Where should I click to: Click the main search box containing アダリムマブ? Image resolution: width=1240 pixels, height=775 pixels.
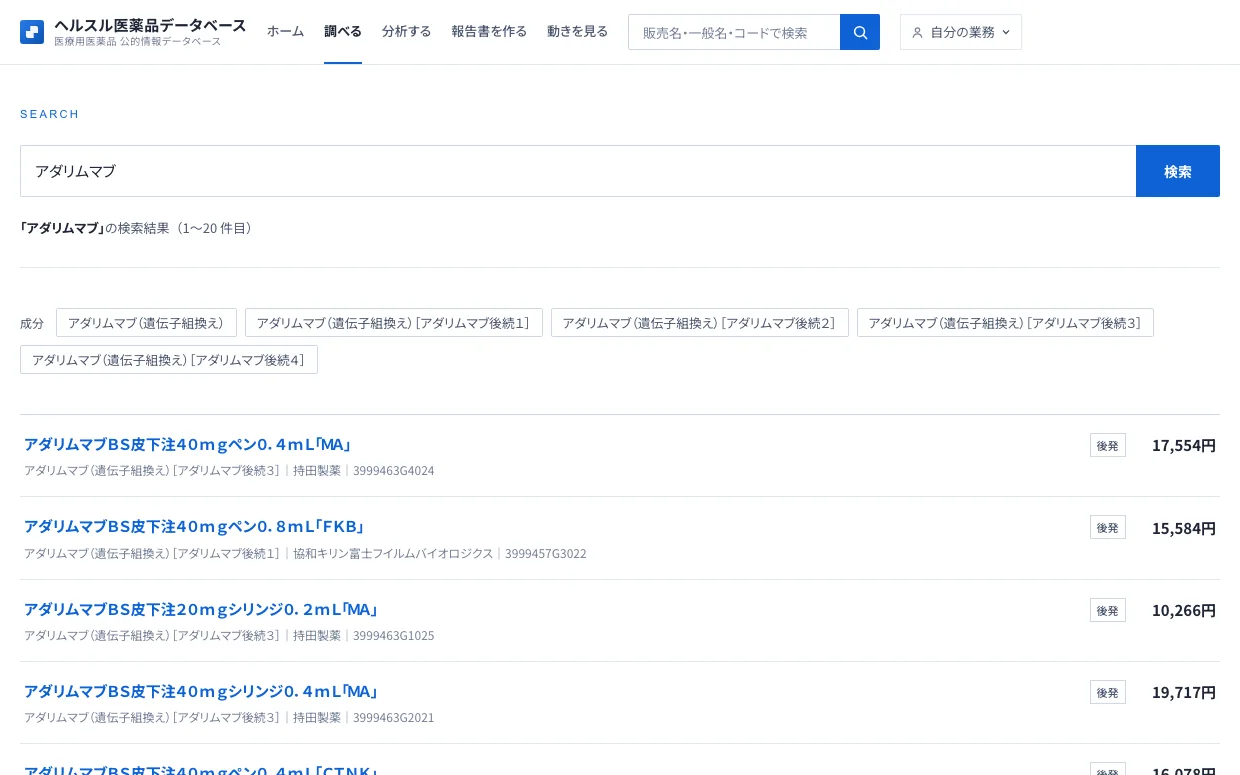(x=578, y=171)
